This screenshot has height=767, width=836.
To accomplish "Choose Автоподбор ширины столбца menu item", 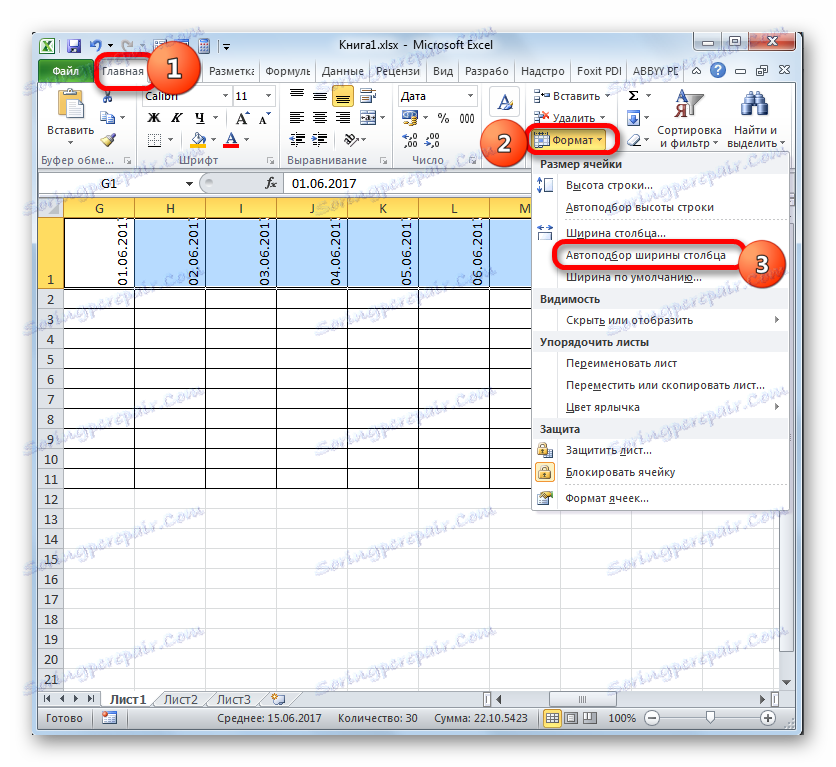I will click(646, 255).
